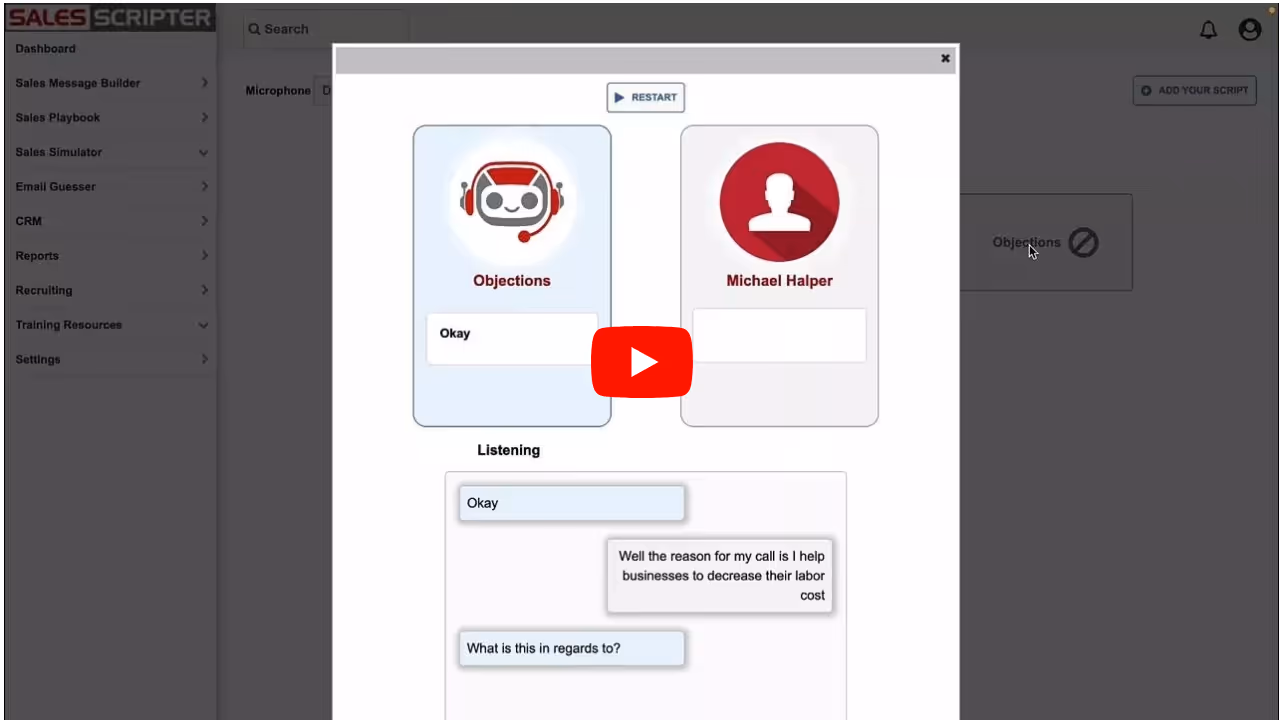The height and width of the screenshot is (720, 1280).
Task: Click the 'Microphone' label
Action: coord(278,91)
